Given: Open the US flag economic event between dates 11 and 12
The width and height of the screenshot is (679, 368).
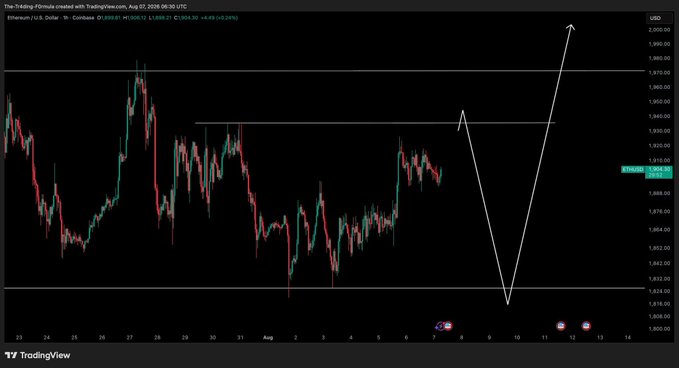Looking at the screenshot, I should pos(561,326).
